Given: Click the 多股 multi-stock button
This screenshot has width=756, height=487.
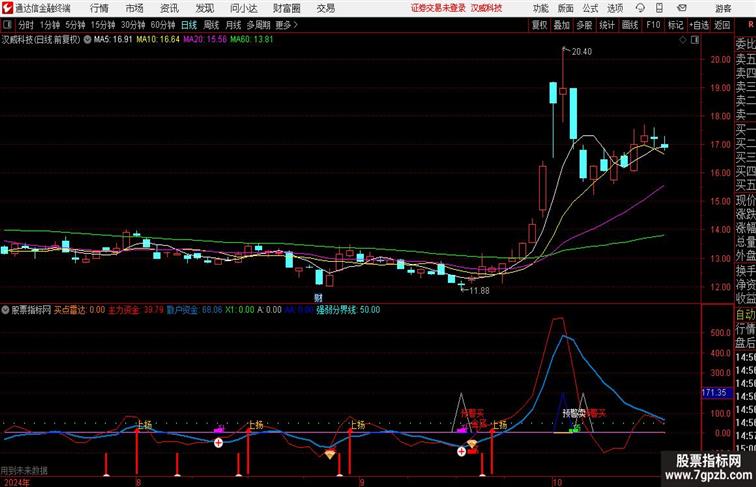Looking at the screenshot, I should 584,25.
